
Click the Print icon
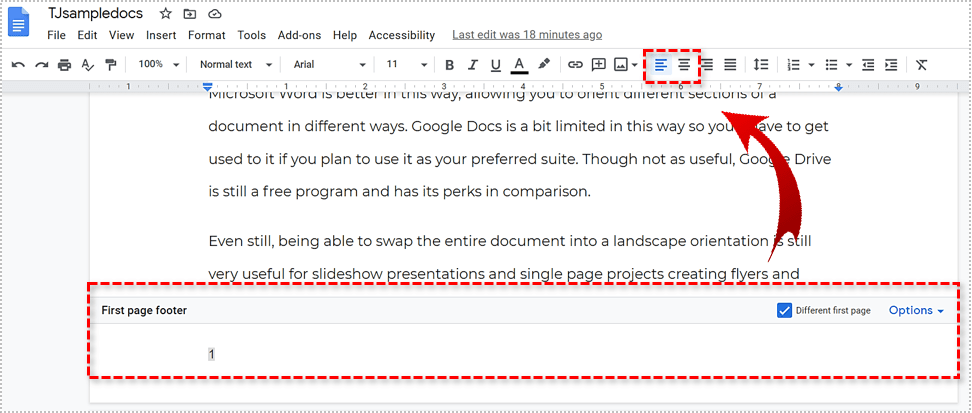[x=64, y=65]
